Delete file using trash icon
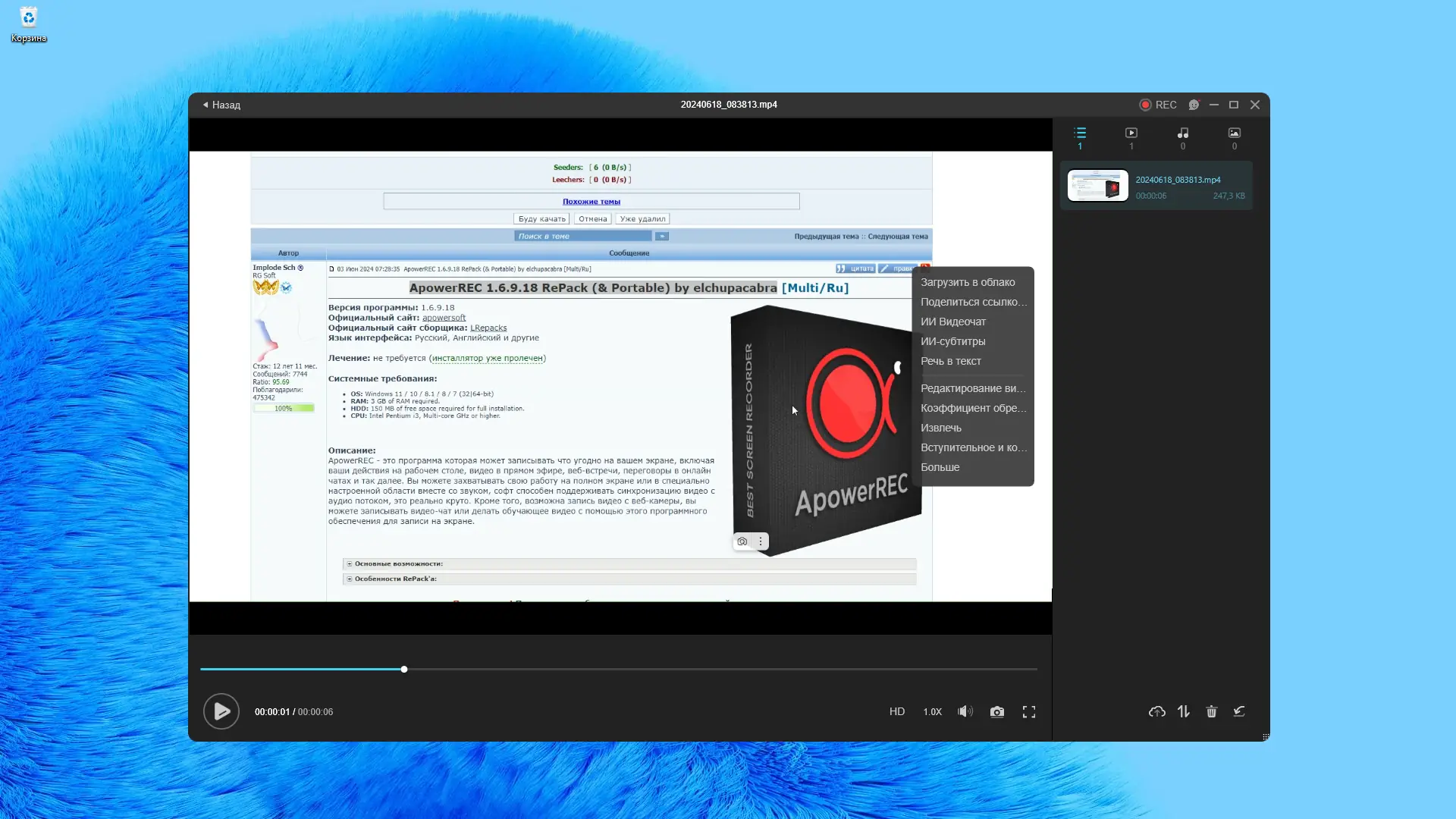Image resolution: width=1456 pixels, height=819 pixels. coord(1211,711)
